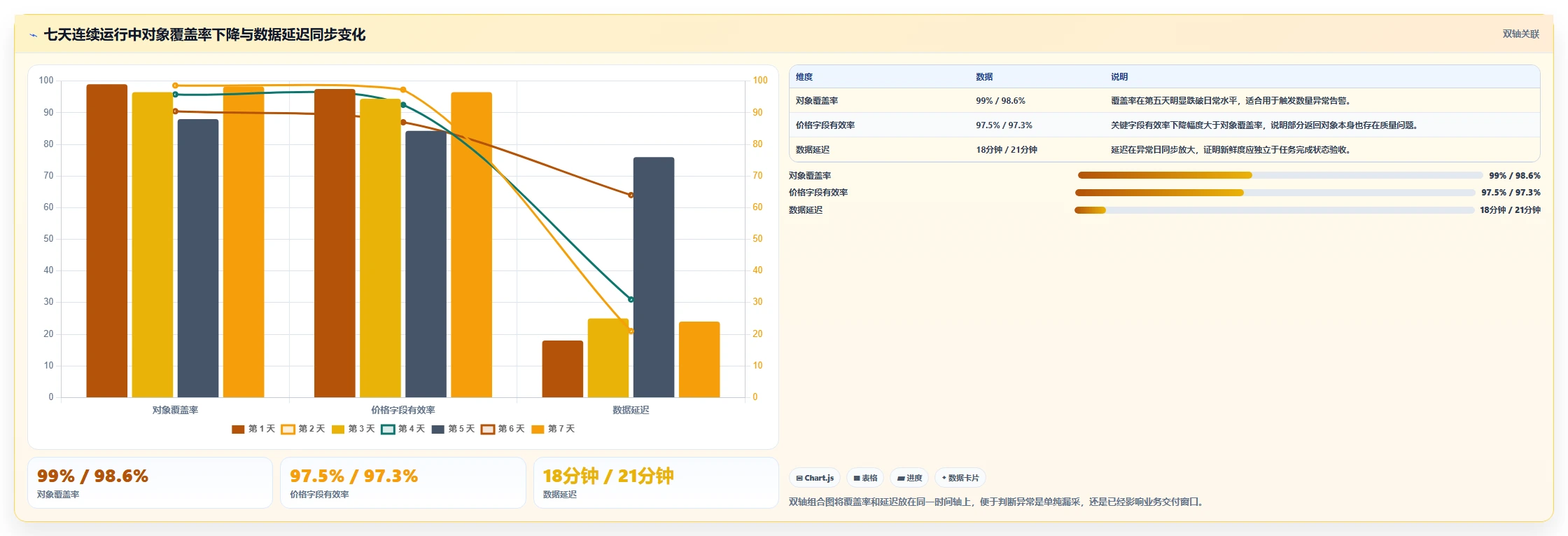Click the 对象覆盖率 x-axis category label

[175, 410]
